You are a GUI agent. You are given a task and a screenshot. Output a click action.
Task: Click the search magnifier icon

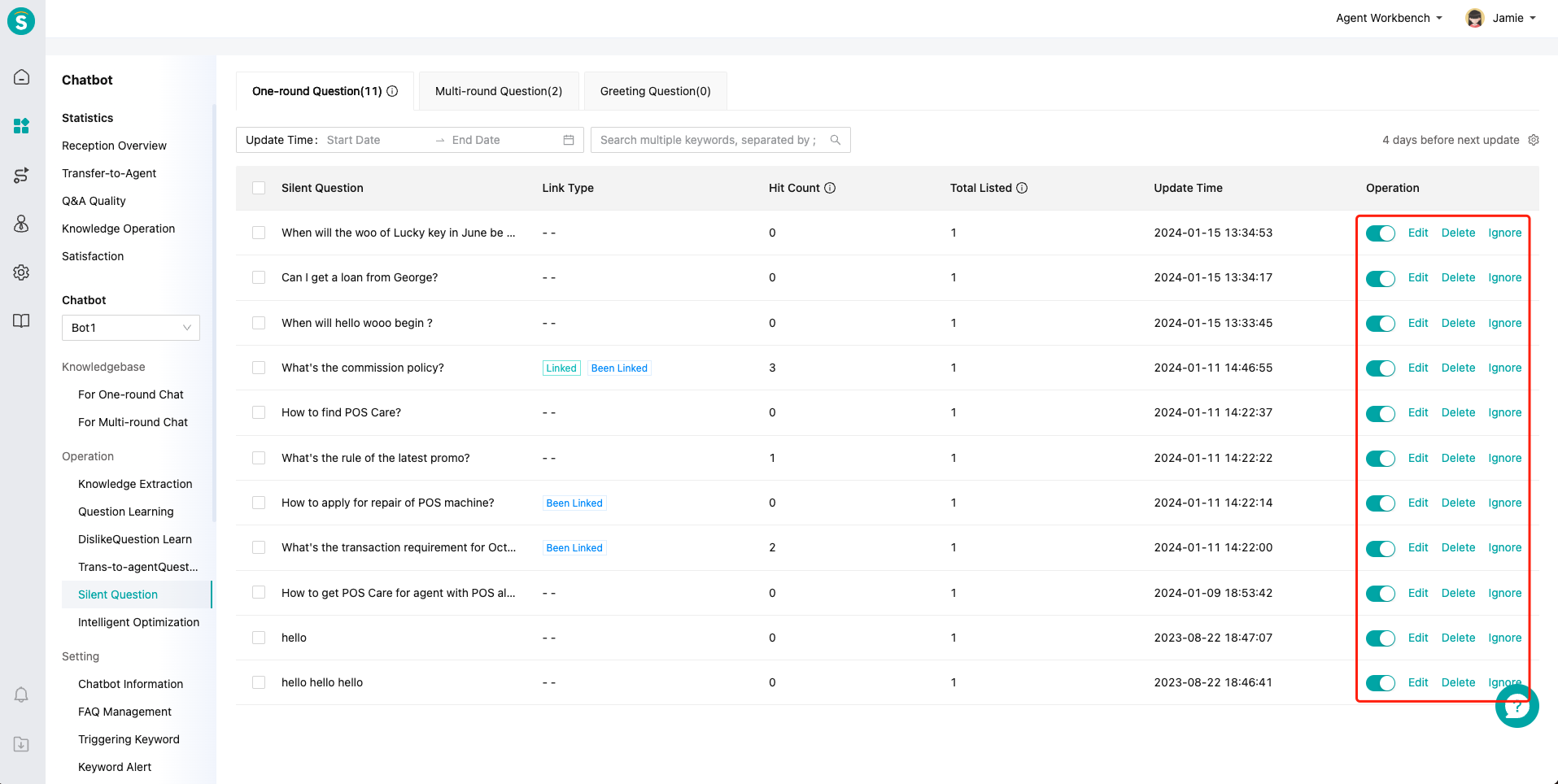pos(836,140)
